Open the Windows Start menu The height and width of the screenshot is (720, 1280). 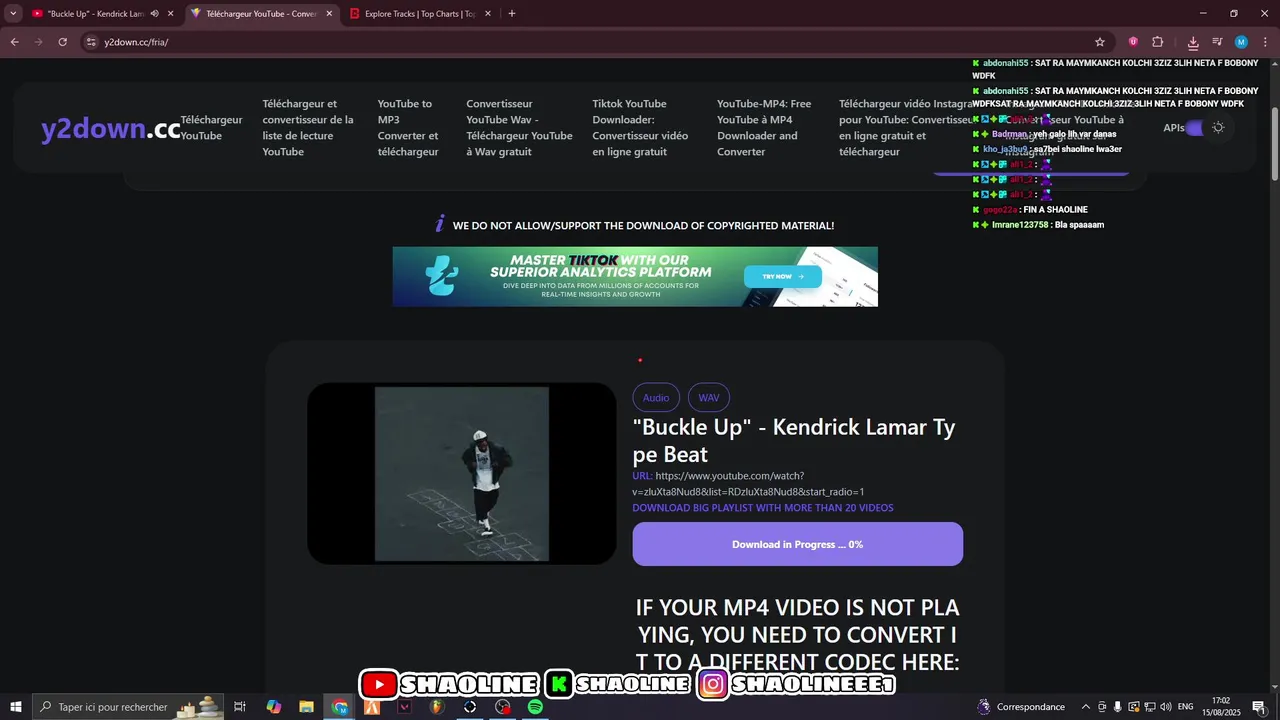(x=16, y=707)
